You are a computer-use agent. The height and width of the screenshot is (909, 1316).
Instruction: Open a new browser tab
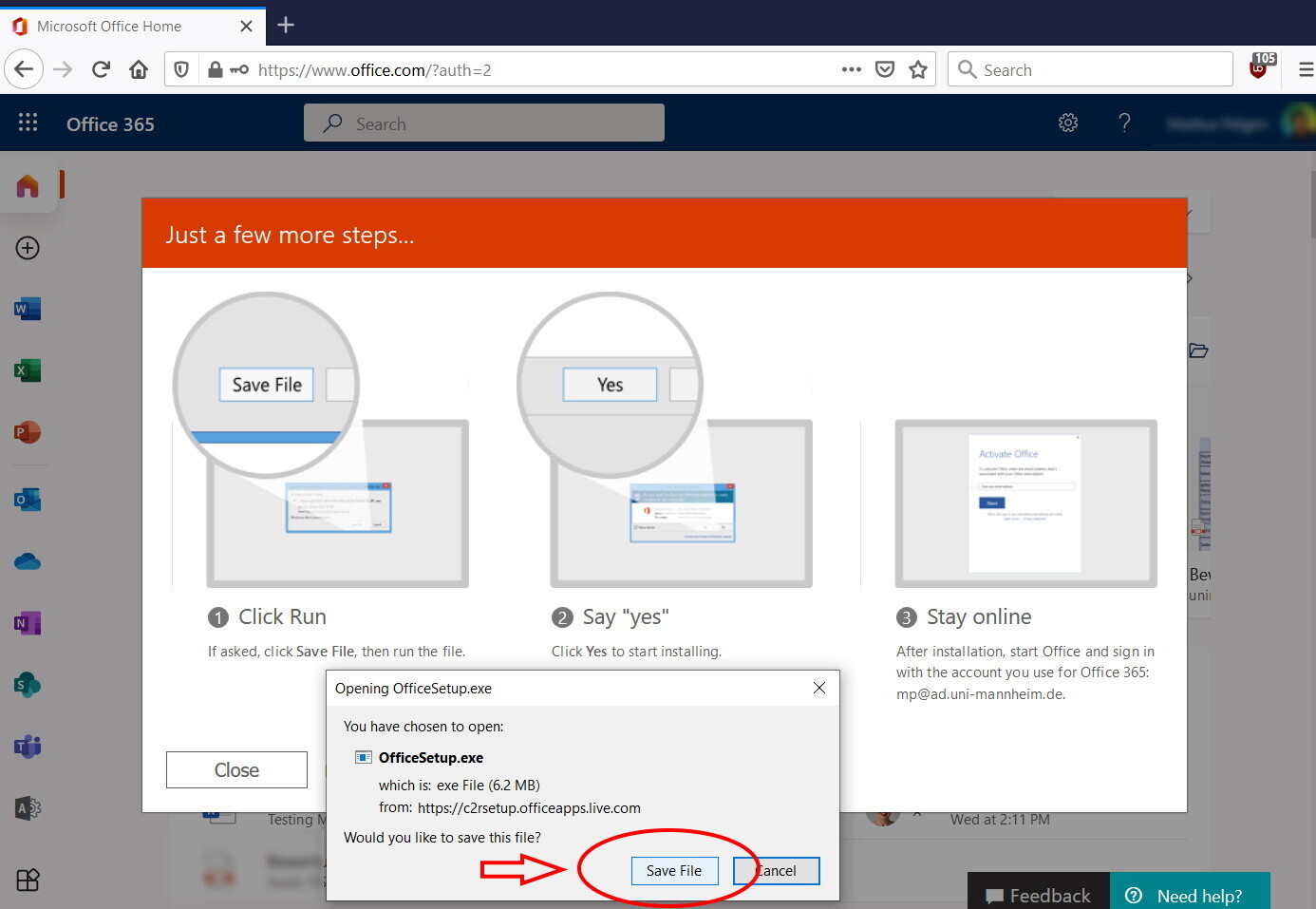click(x=286, y=26)
